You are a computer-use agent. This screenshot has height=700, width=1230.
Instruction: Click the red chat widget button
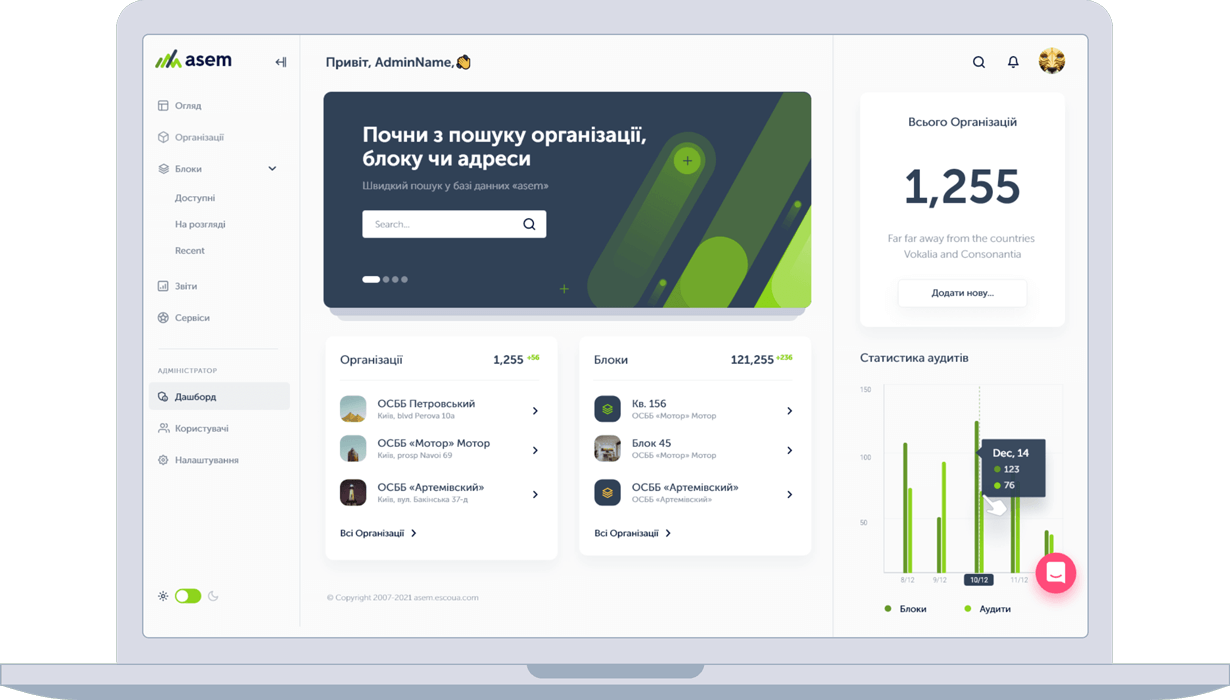click(1055, 573)
